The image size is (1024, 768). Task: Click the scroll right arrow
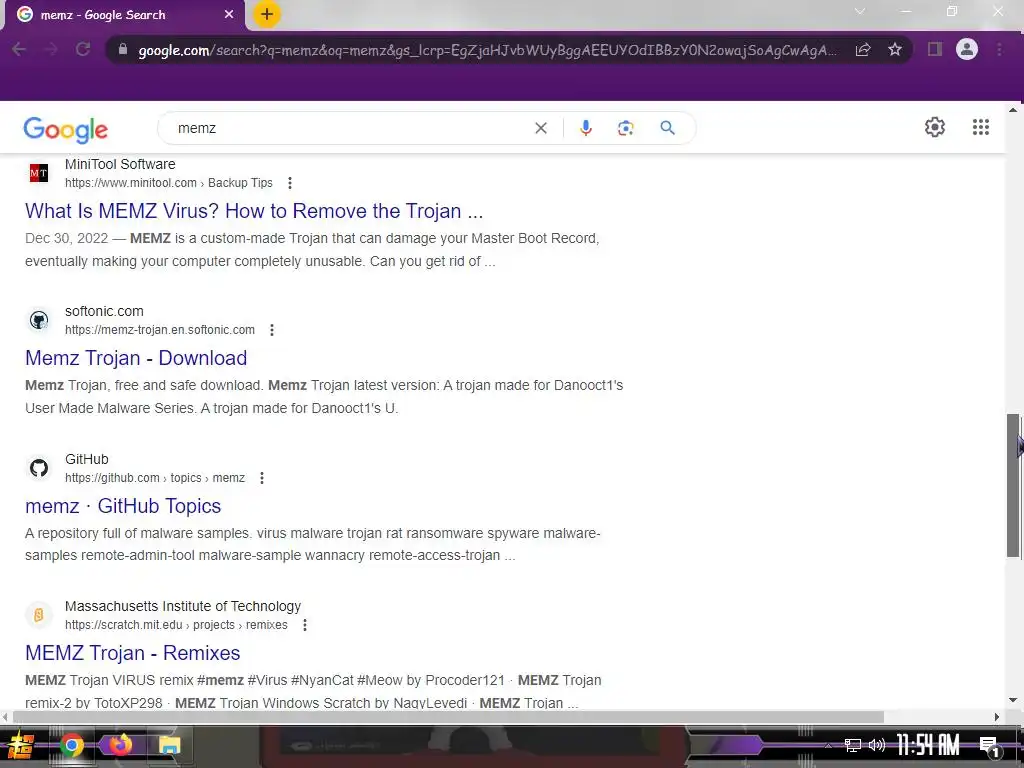click(997, 717)
